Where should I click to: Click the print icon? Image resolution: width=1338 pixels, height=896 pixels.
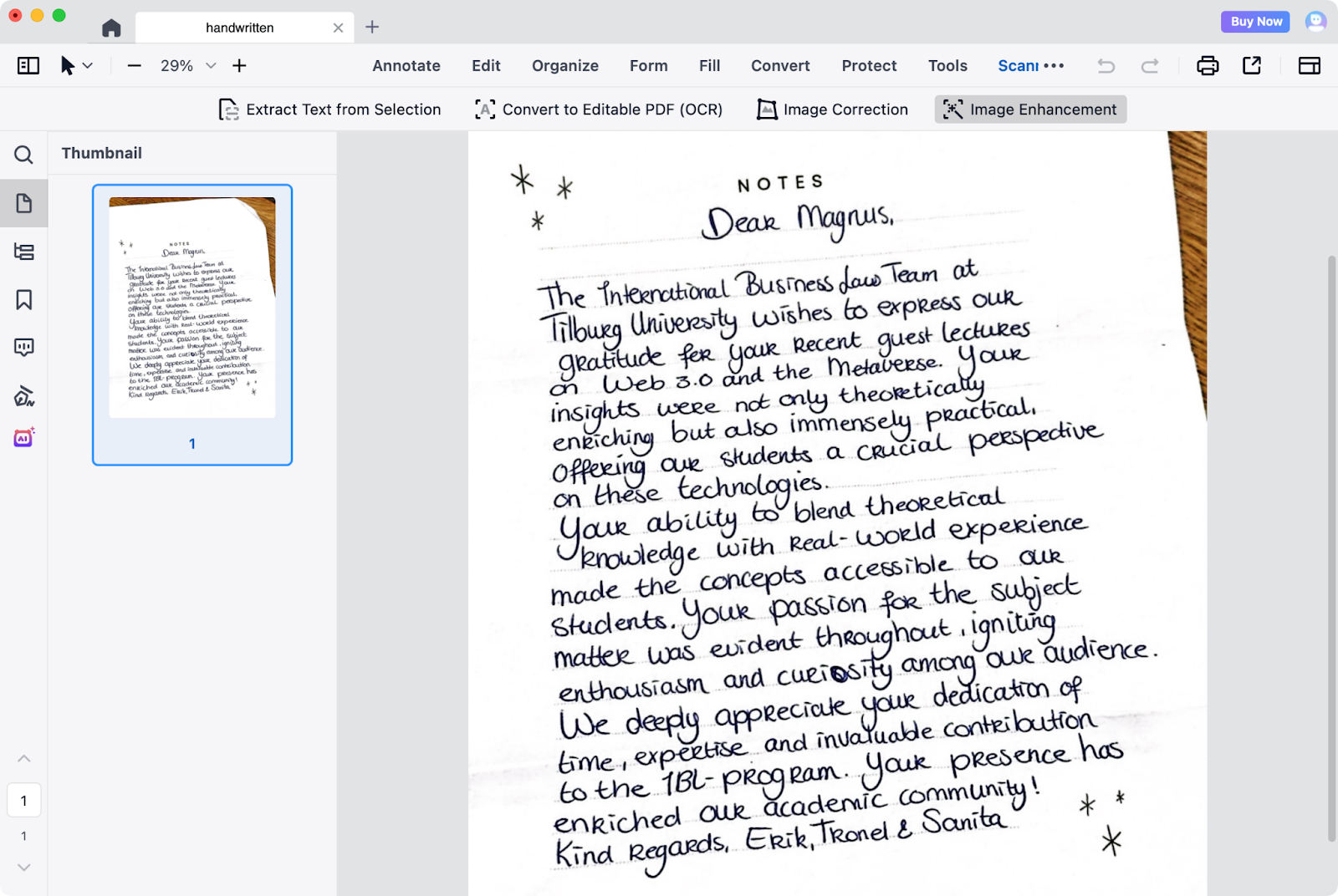1208,66
